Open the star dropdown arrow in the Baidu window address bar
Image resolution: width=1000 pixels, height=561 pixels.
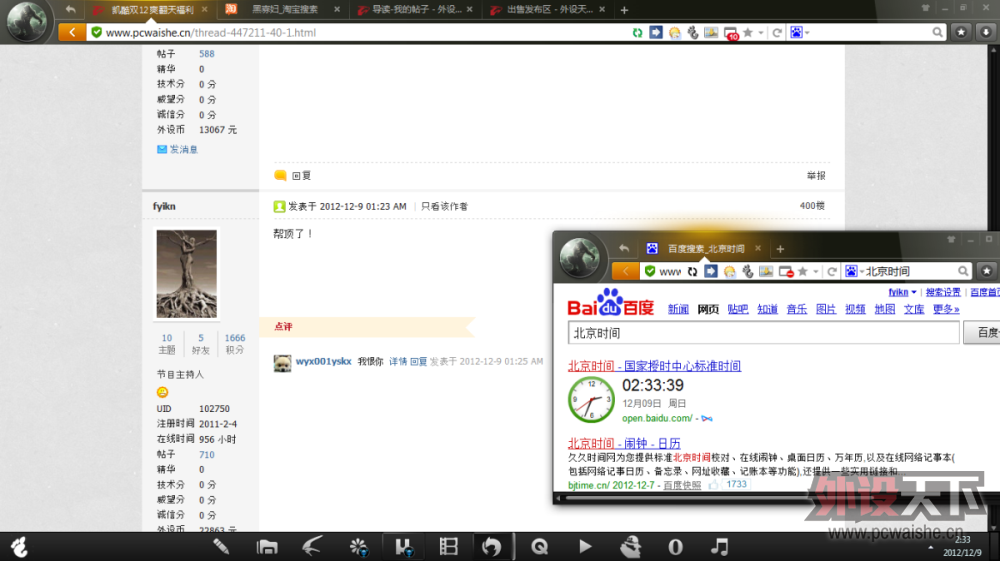pos(815,272)
